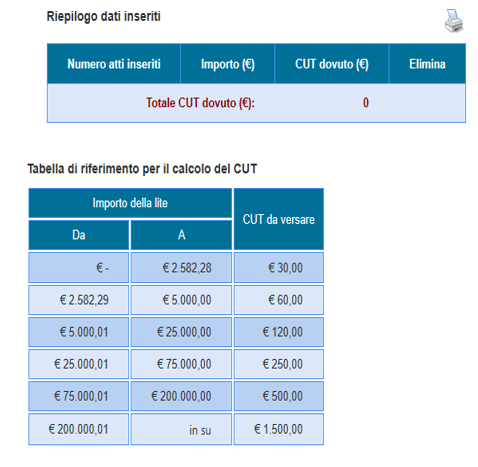Click the 'Numero atti inseriti' column header
The width and height of the screenshot is (478, 467).
[x=114, y=64]
